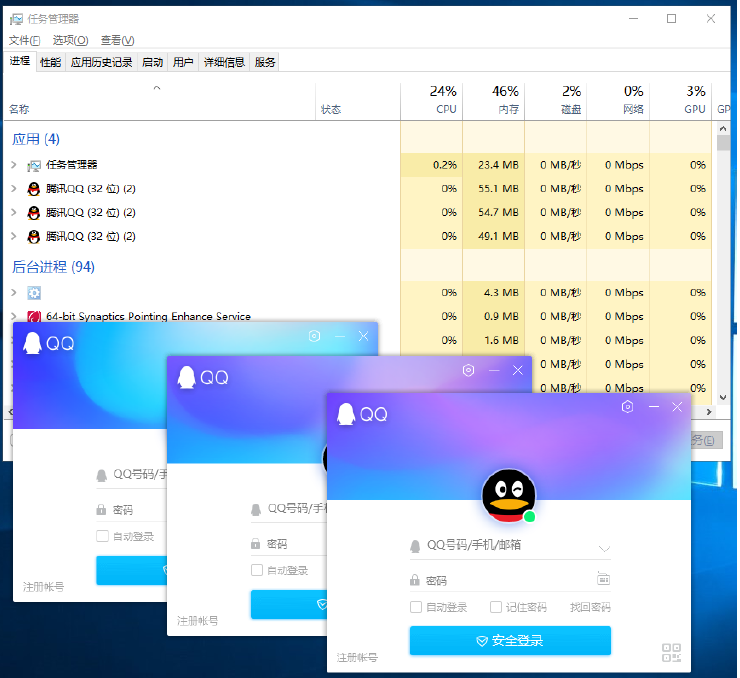Image resolution: width=740 pixels, height=678 pixels.
Task: Click the QR code login icon
Action: click(x=671, y=653)
